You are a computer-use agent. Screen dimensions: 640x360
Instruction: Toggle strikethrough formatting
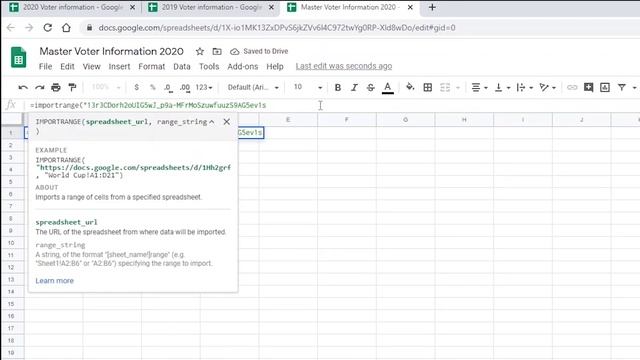(370, 87)
